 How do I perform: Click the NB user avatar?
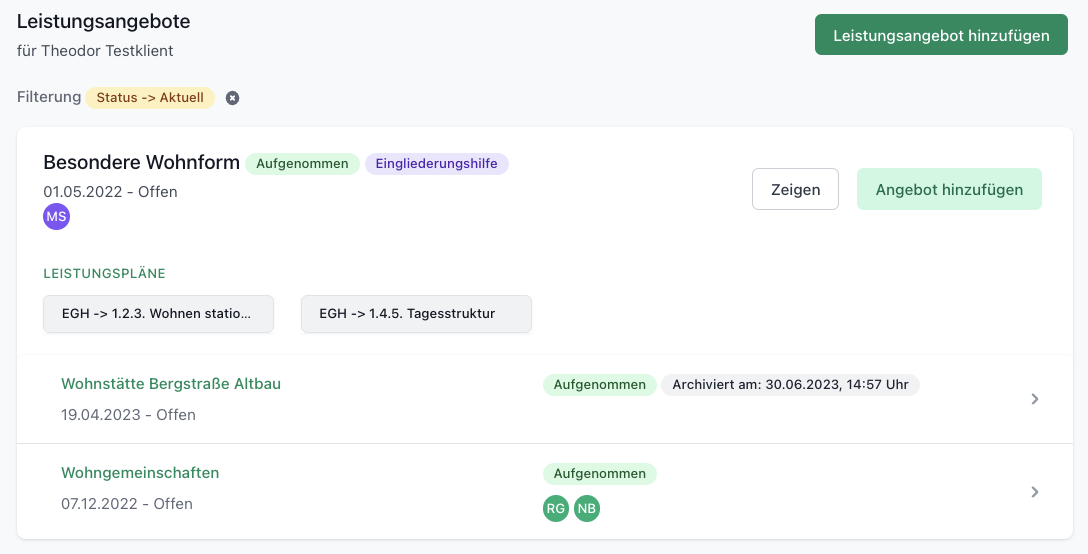(x=586, y=508)
